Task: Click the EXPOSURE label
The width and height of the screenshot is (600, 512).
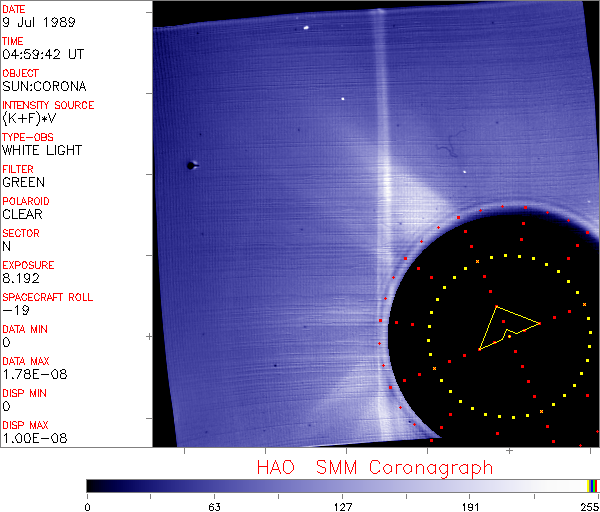Action: click(28, 265)
